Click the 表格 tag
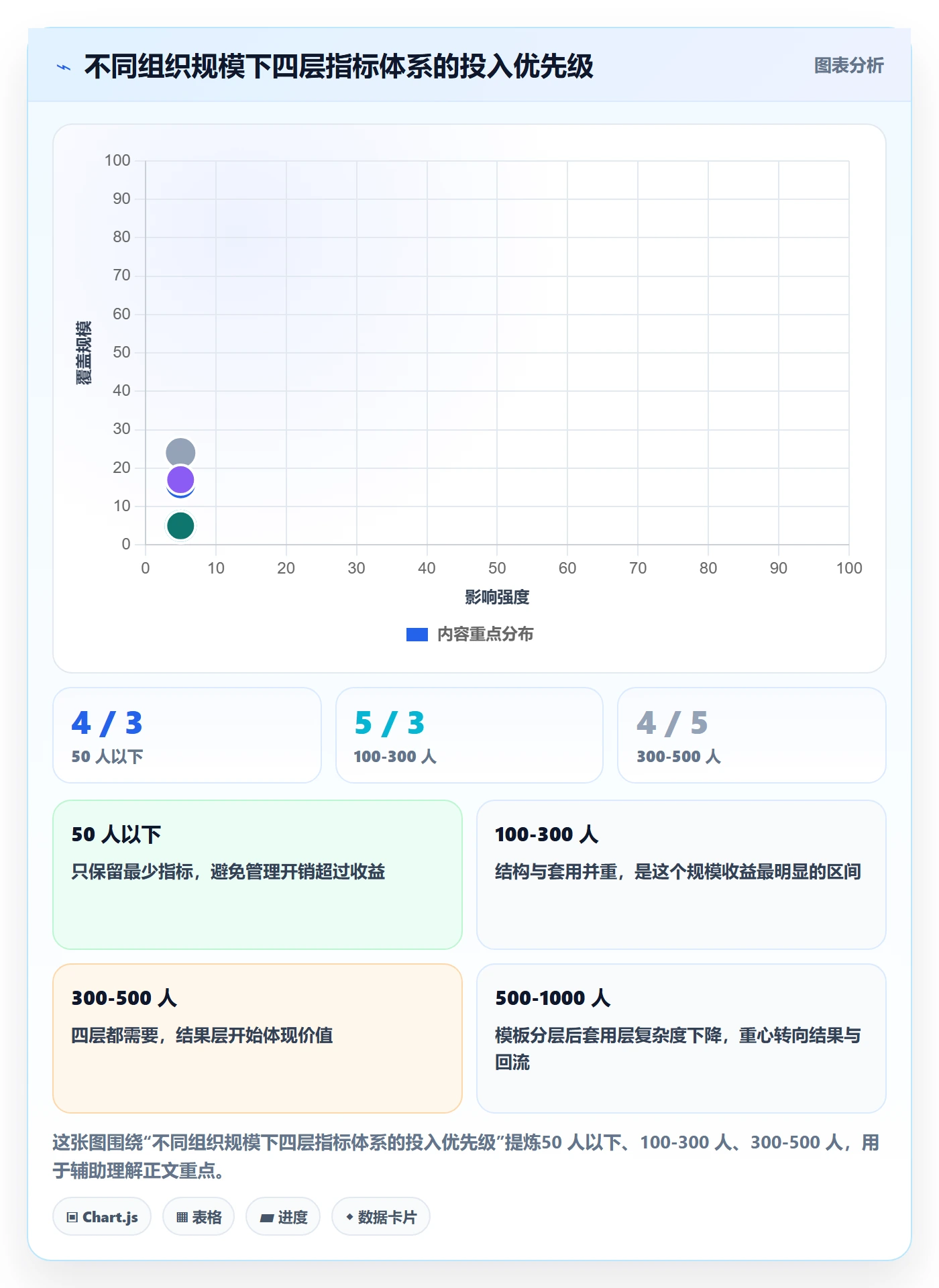The height and width of the screenshot is (1288, 939). (x=199, y=1217)
